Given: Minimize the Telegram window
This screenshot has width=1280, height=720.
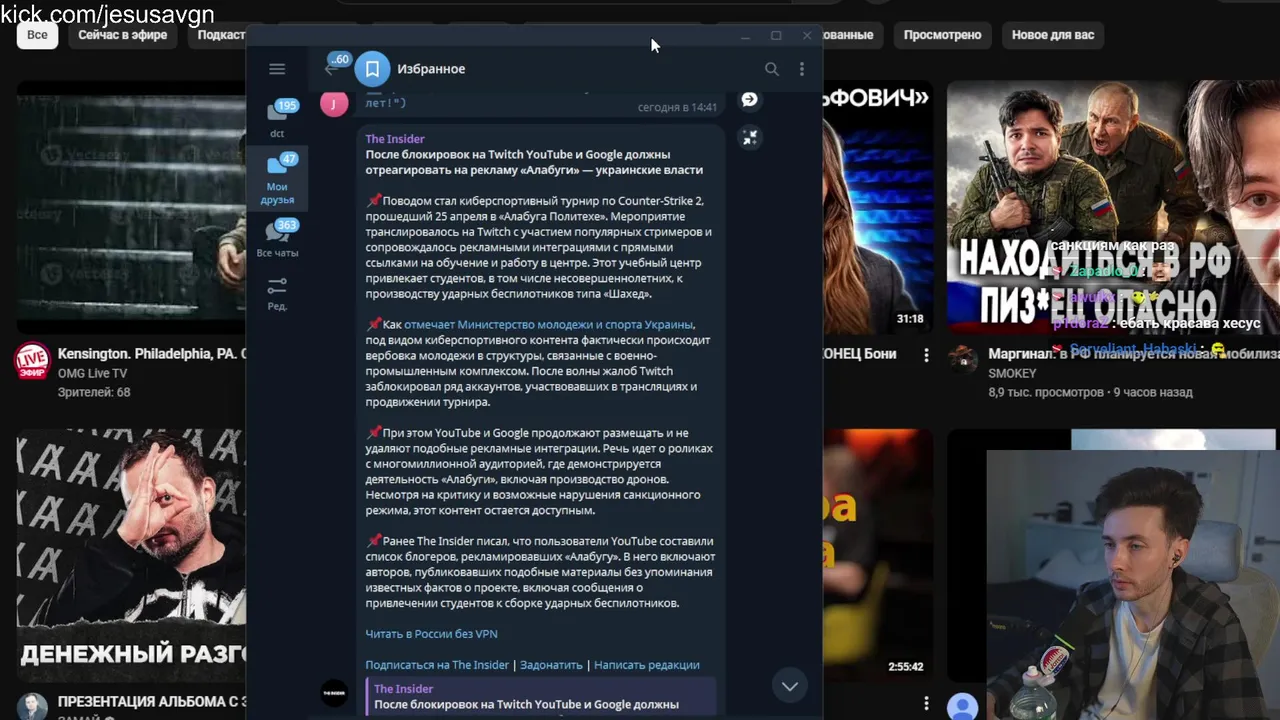Looking at the screenshot, I should 745,36.
